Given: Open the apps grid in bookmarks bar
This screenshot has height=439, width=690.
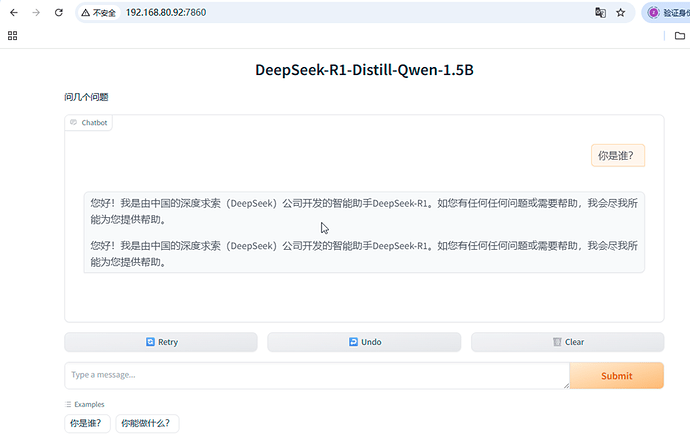Looking at the screenshot, I should pos(13,35).
